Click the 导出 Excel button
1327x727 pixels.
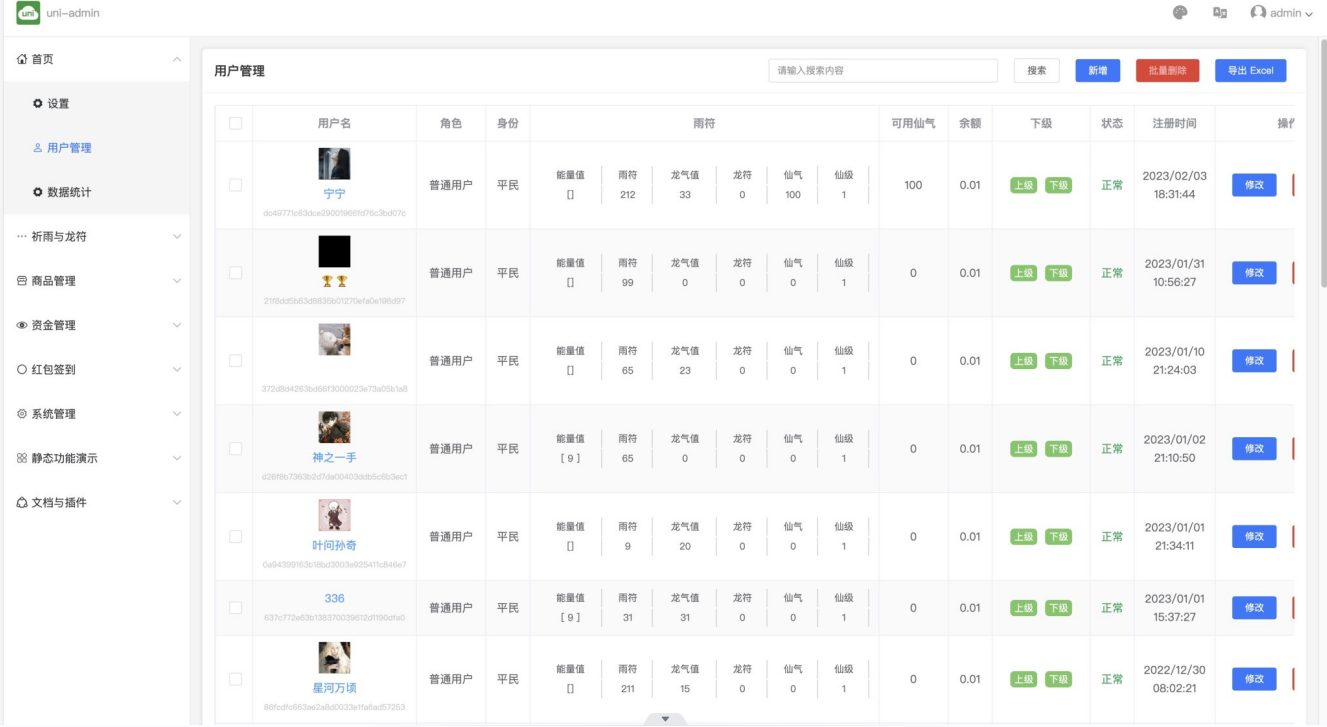click(x=1251, y=71)
